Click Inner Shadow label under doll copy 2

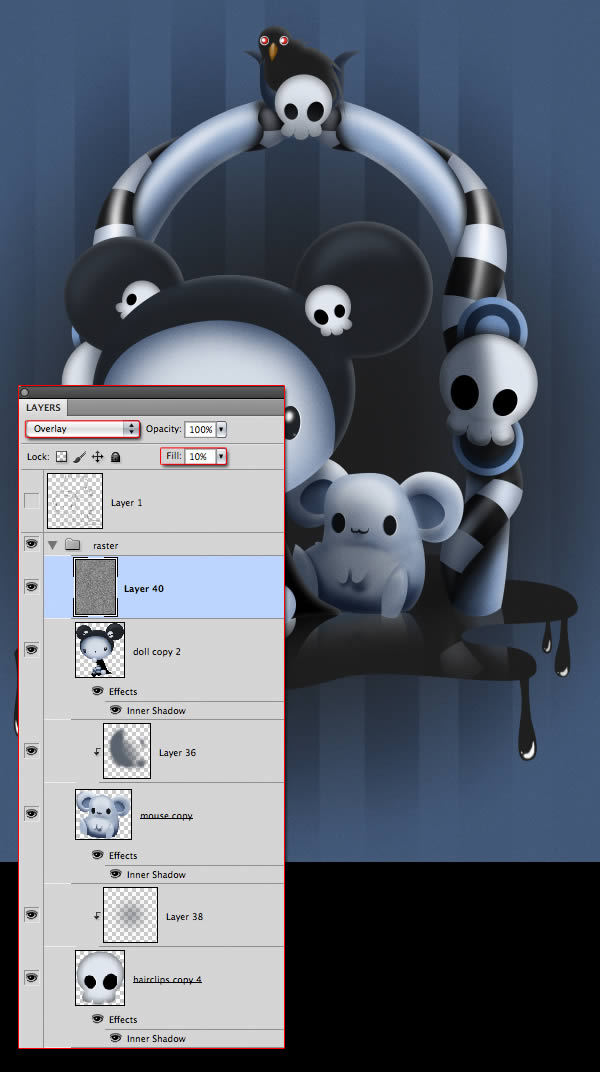156,710
